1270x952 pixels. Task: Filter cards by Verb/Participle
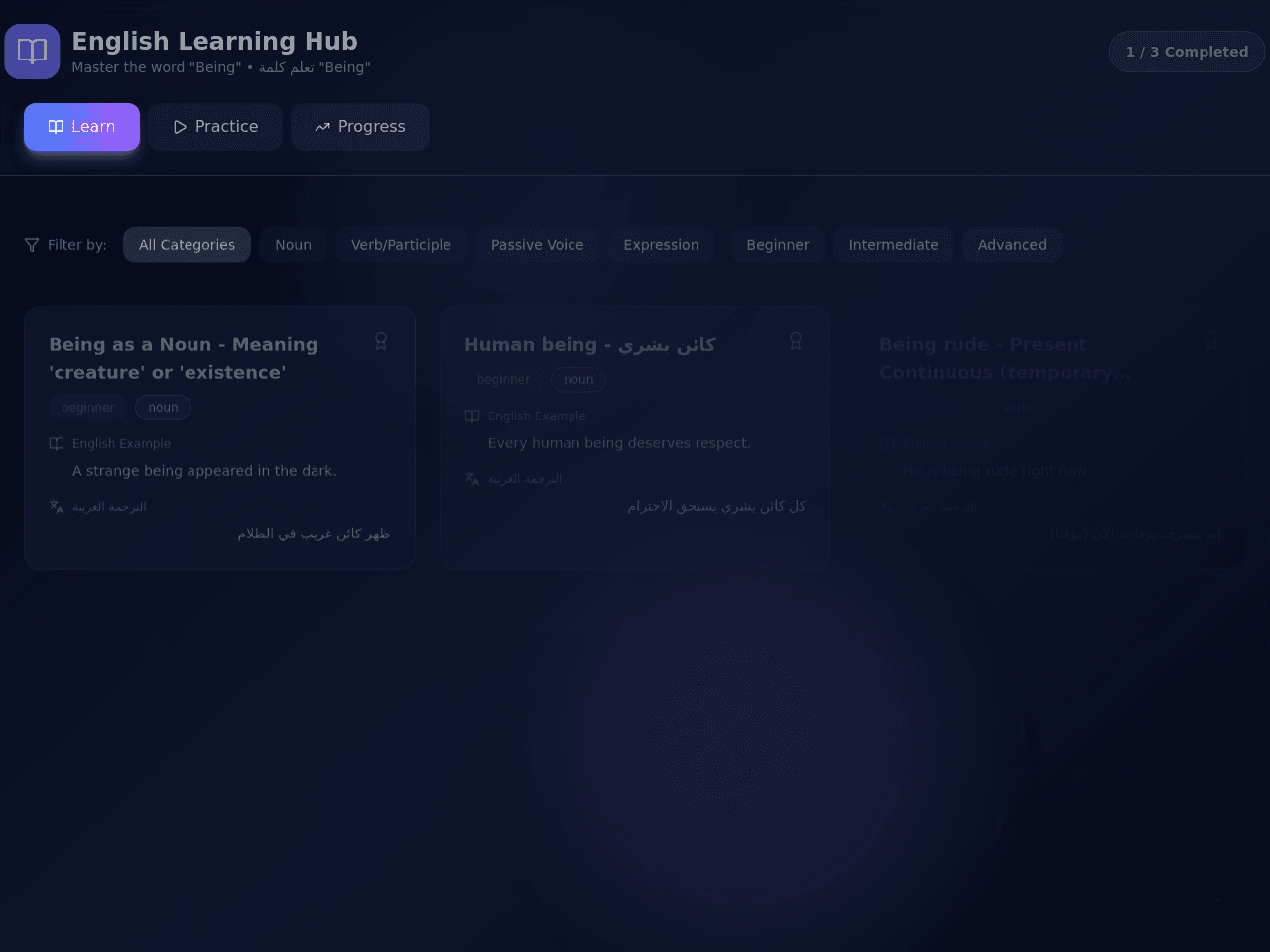pos(401,245)
